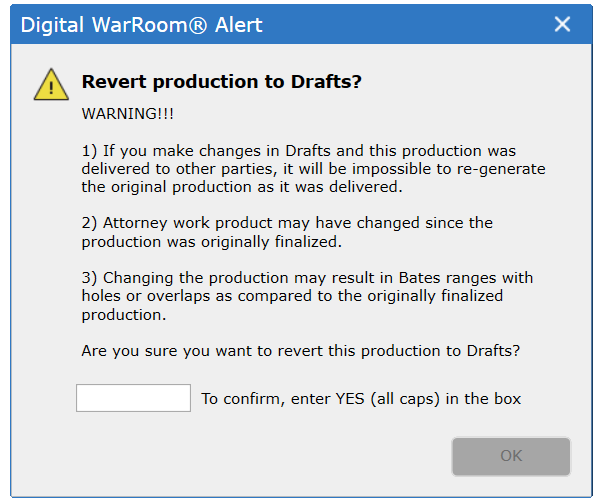The image size is (606, 499).
Task: Focus the YES confirmation text box
Action: (133, 398)
